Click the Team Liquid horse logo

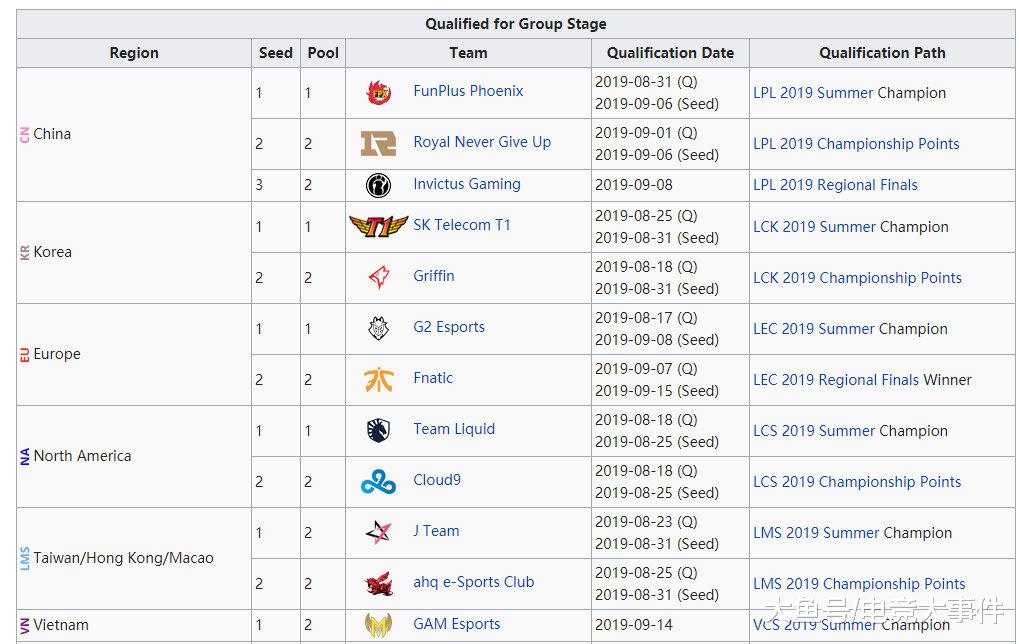378,430
